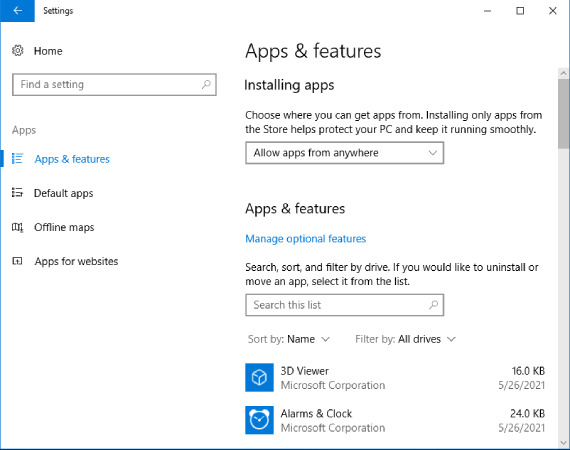Image resolution: width=570 pixels, height=450 pixels.
Task: Minimize the Settings window
Action: [x=487, y=11]
